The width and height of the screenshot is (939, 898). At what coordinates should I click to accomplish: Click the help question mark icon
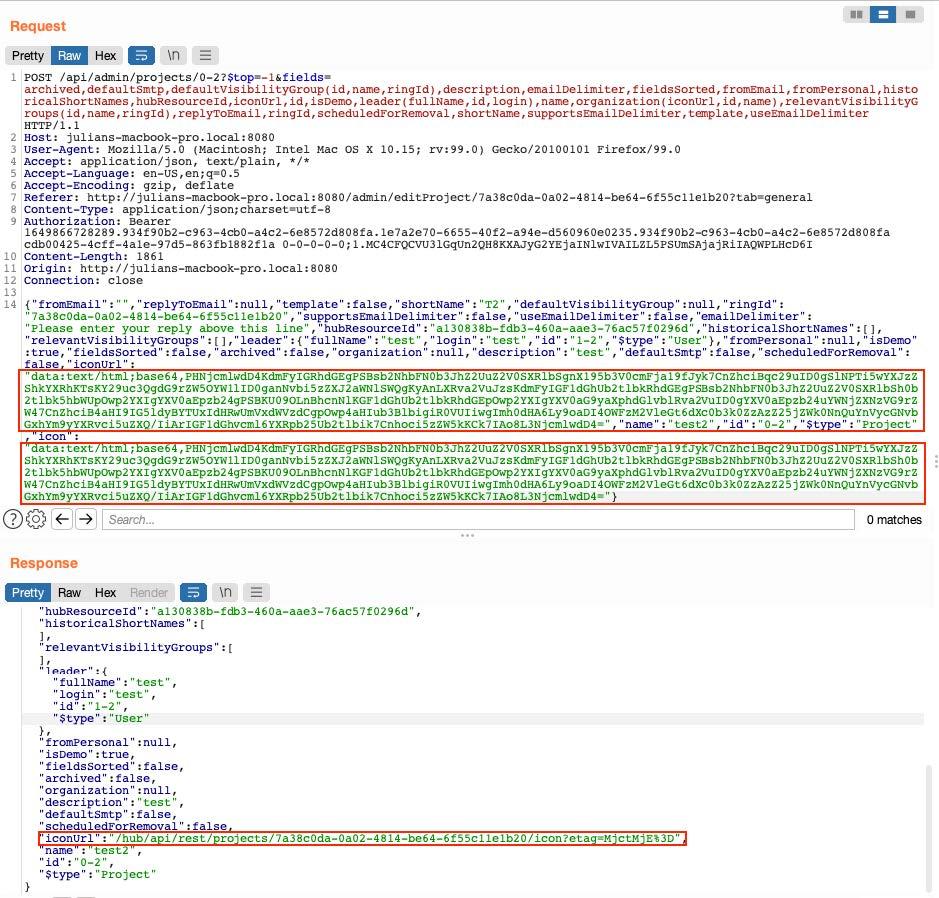coord(13,518)
